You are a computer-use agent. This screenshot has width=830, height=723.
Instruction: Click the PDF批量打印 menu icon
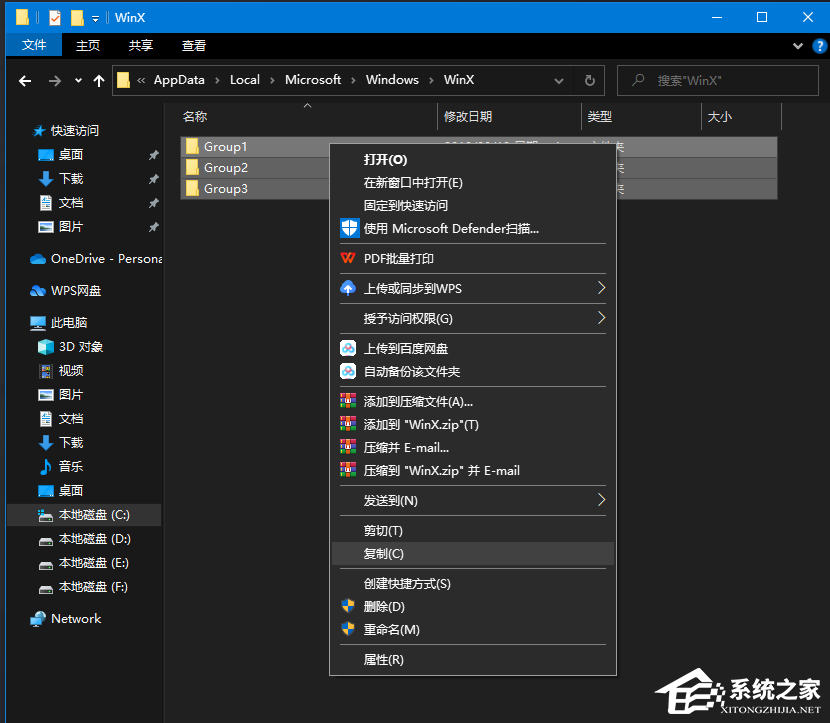tap(350, 258)
